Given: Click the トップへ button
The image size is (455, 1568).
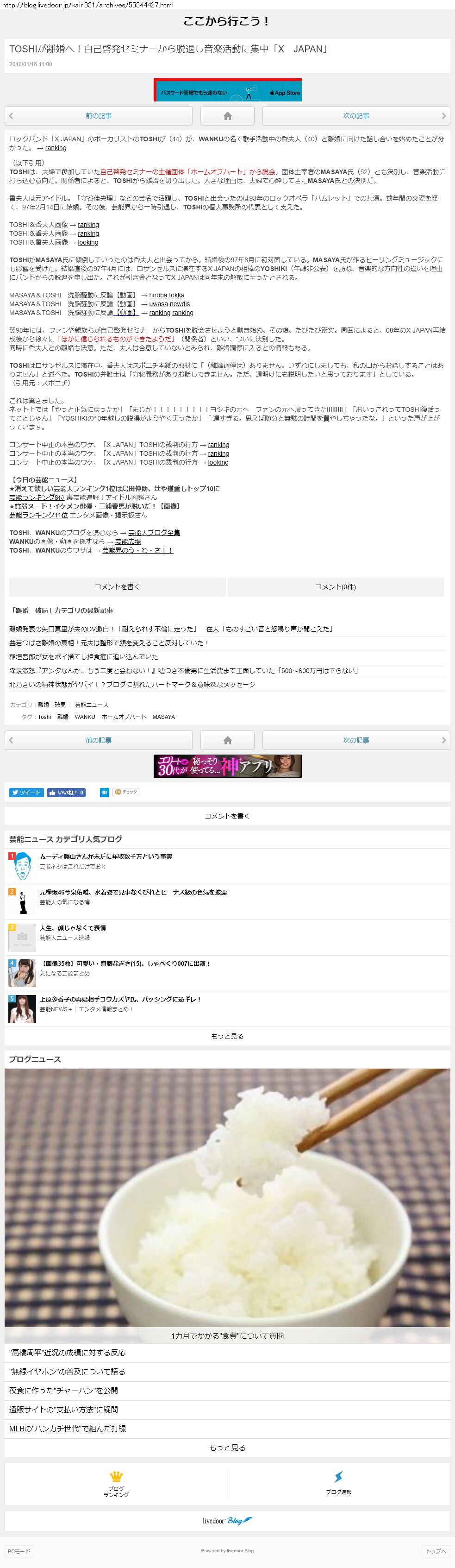Looking at the screenshot, I should [436, 1551].
